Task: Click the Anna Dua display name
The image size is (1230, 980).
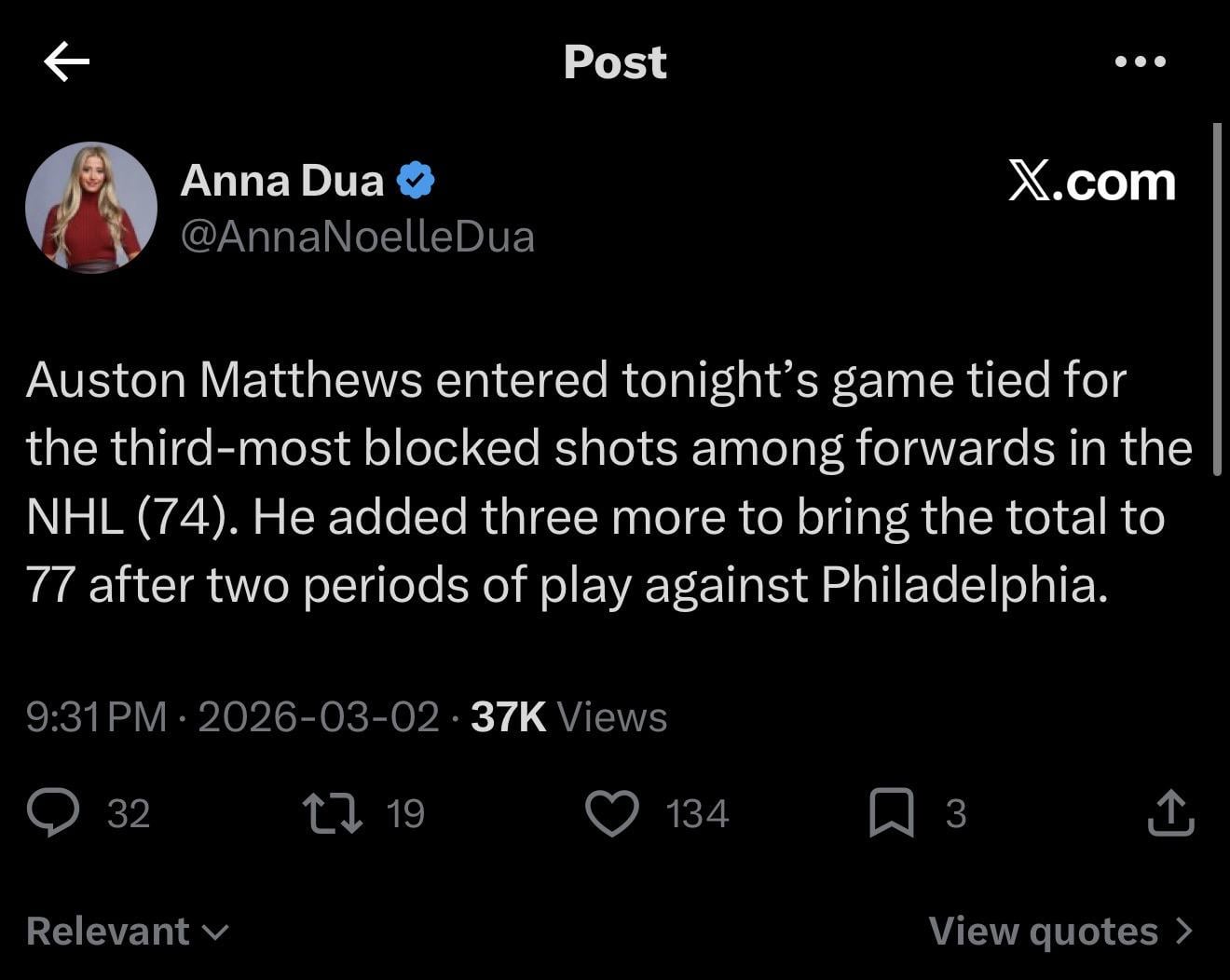Action: [x=282, y=181]
